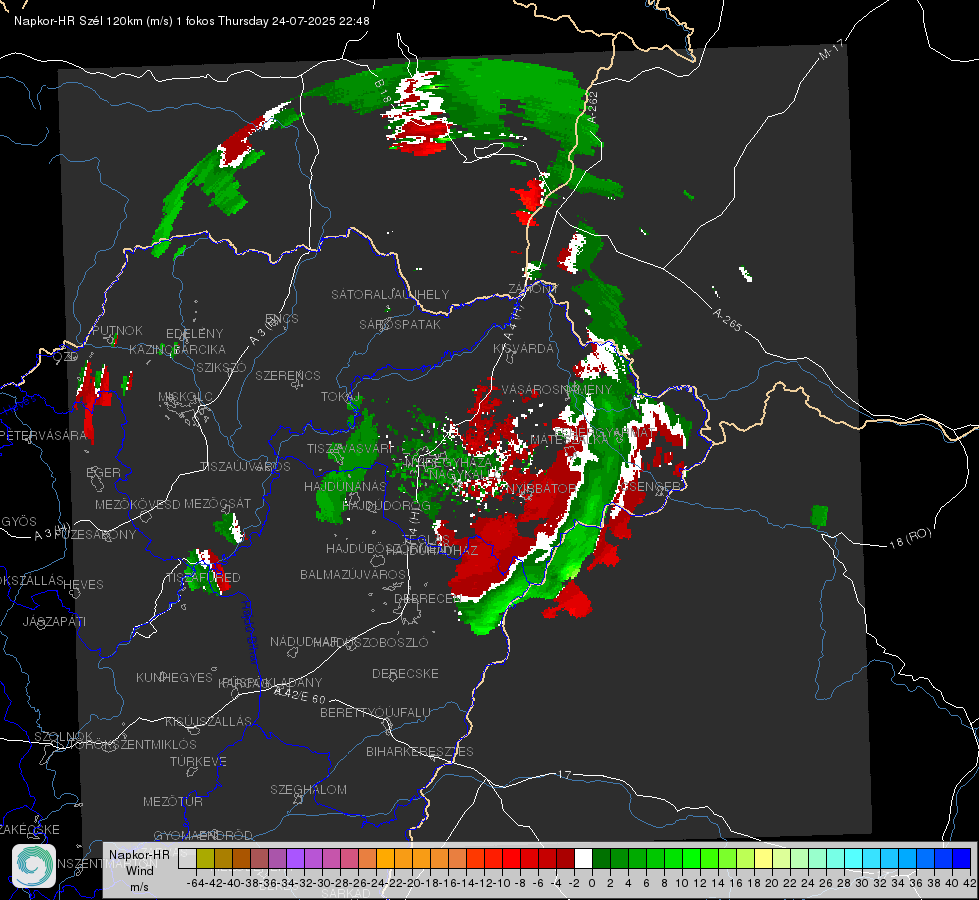The image size is (979, 900).
Task: Click the EDELÉNY city label
Action: pos(195,334)
